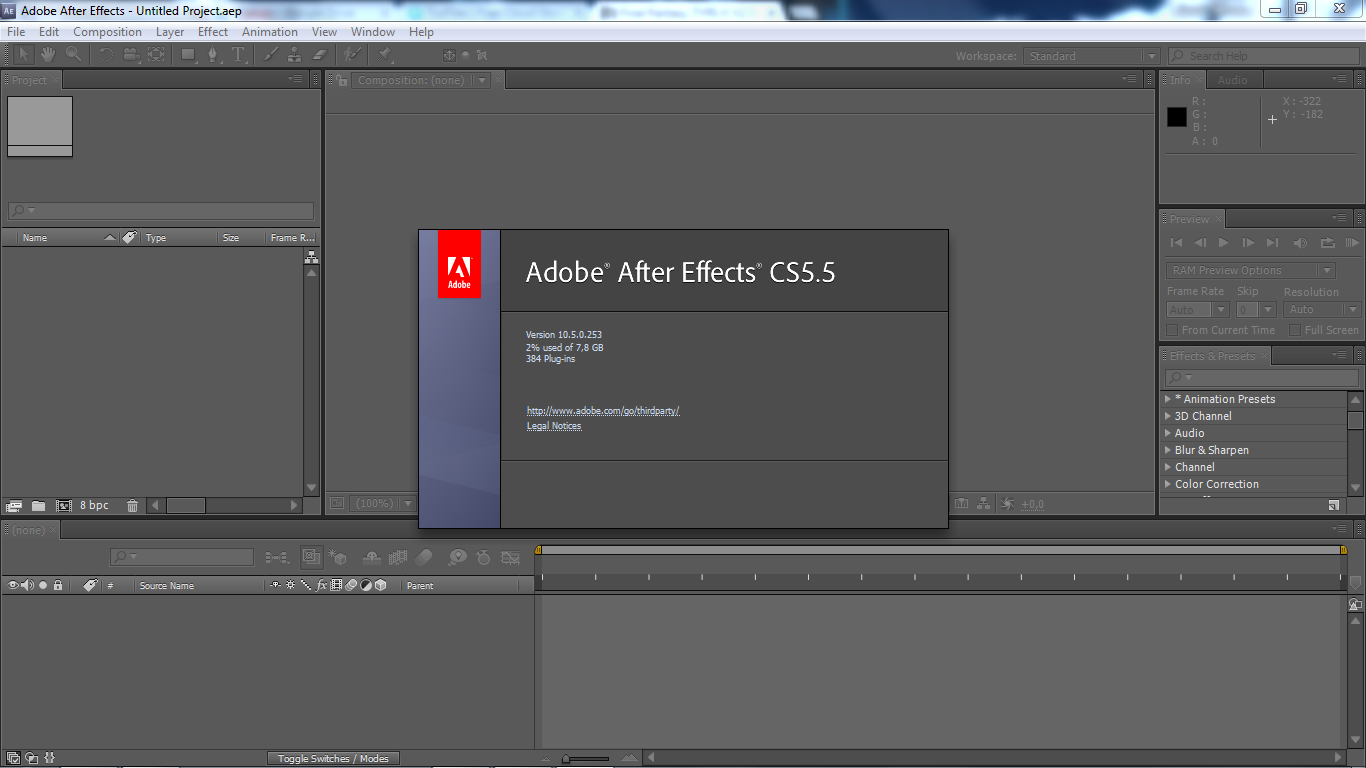
Task: Click the 8 bpc color depth button
Action: 94,506
